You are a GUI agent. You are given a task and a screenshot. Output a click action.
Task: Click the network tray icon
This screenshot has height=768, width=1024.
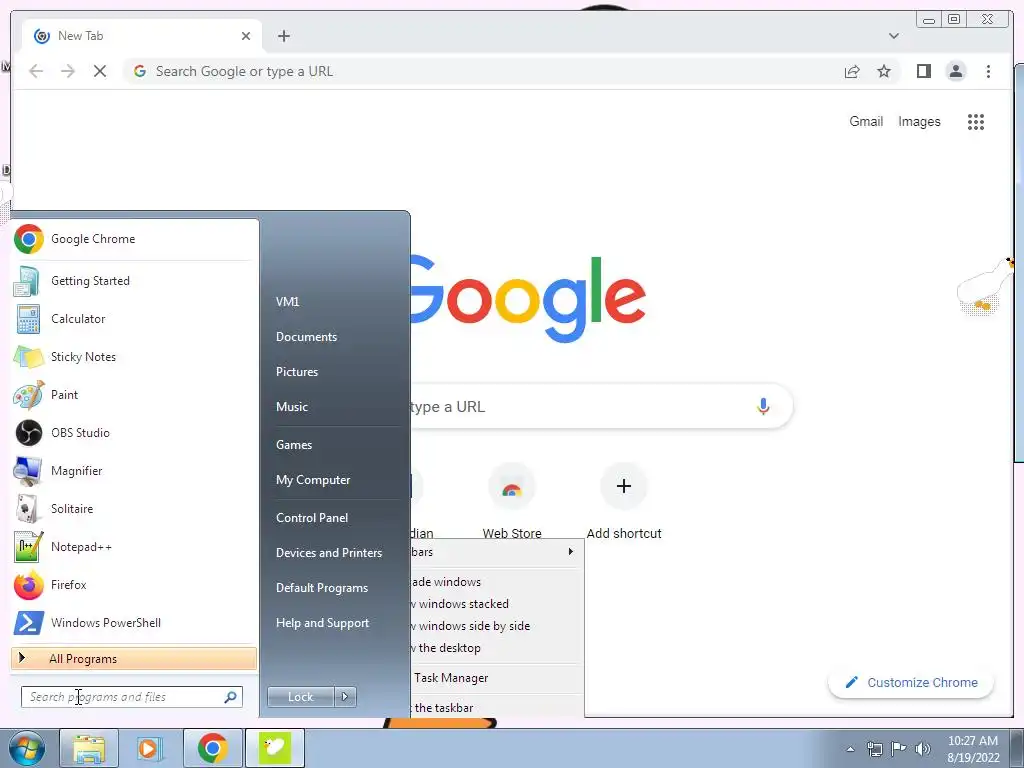point(874,749)
